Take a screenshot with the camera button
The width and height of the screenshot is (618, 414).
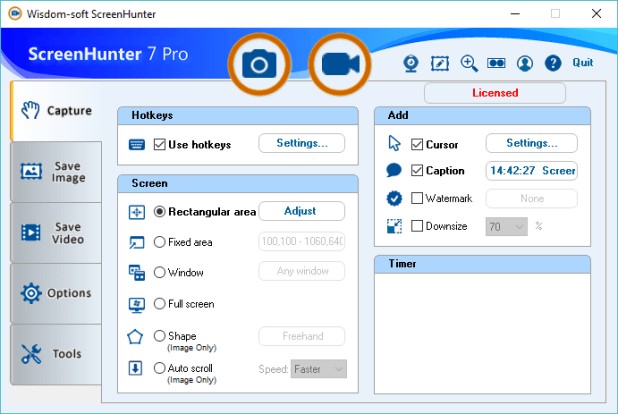259,64
